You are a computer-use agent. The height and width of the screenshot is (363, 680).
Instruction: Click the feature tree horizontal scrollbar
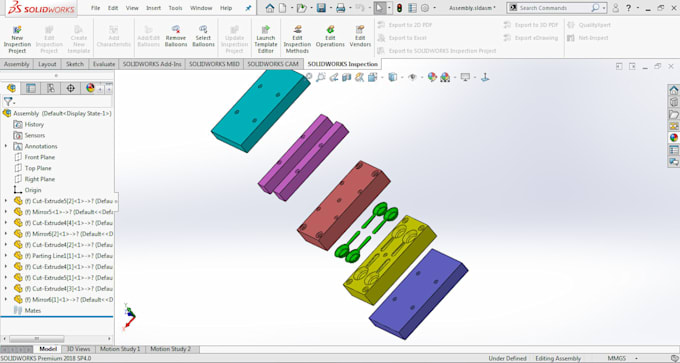[x=36, y=339]
